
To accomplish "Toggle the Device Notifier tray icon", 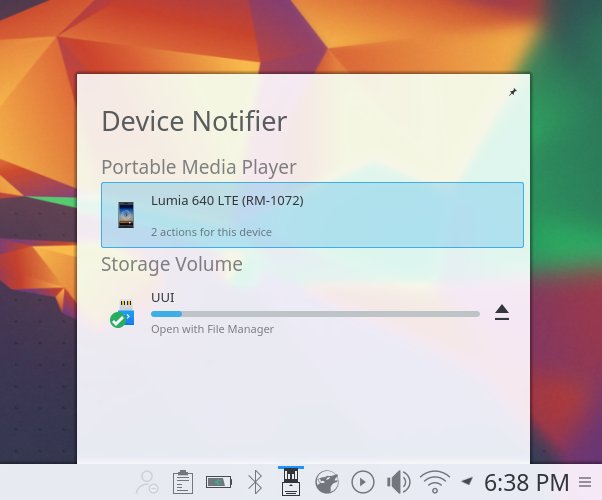I will pos(291,483).
